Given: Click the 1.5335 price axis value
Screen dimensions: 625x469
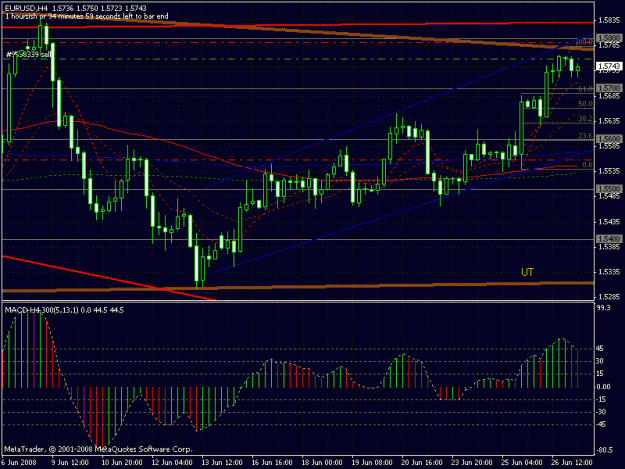Looking at the screenshot, I should tap(609, 272).
